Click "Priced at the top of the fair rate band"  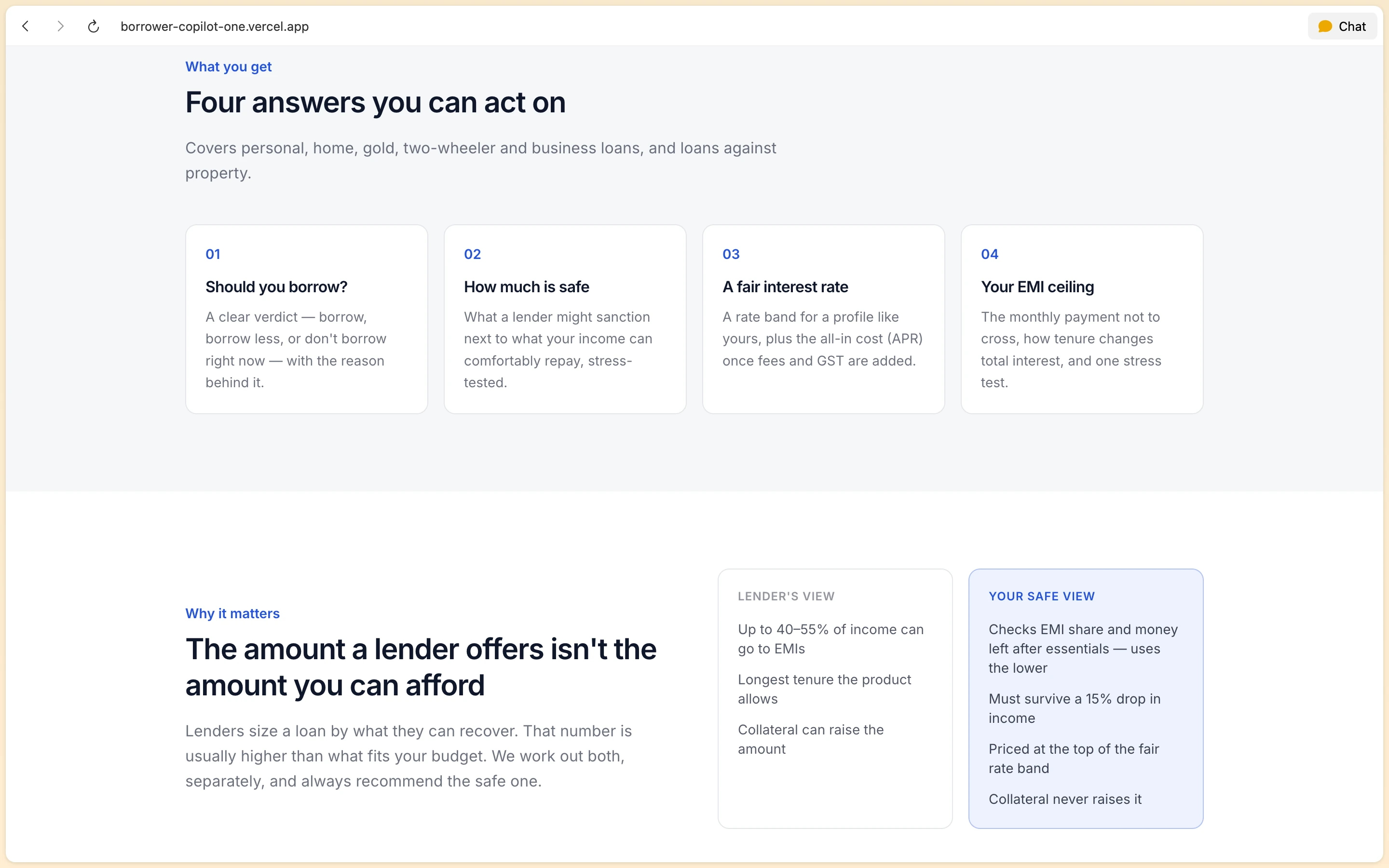pos(1073,759)
